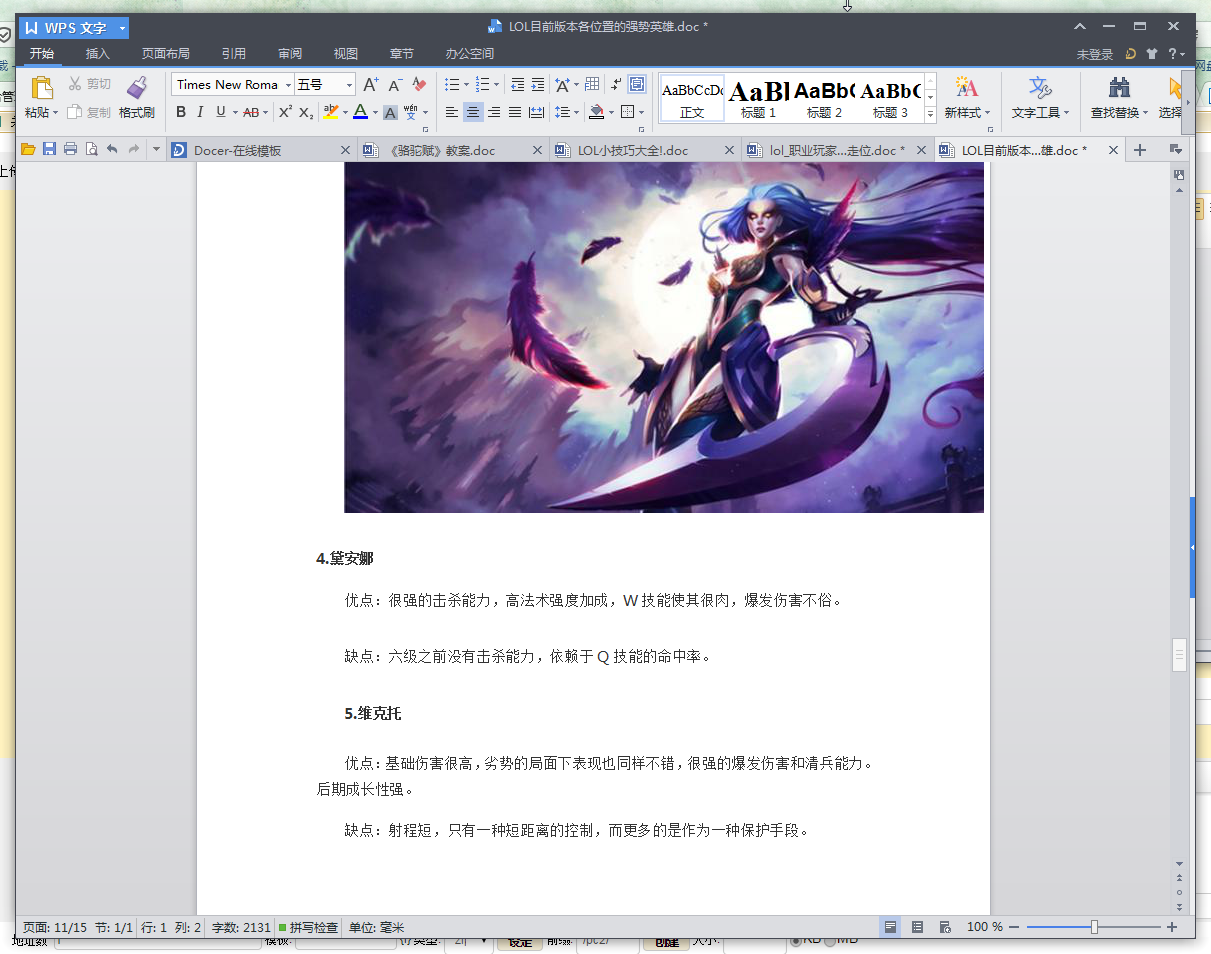Click the zoom in plus button
Viewport: 1211px width, 954px height.
(1172, 927)
